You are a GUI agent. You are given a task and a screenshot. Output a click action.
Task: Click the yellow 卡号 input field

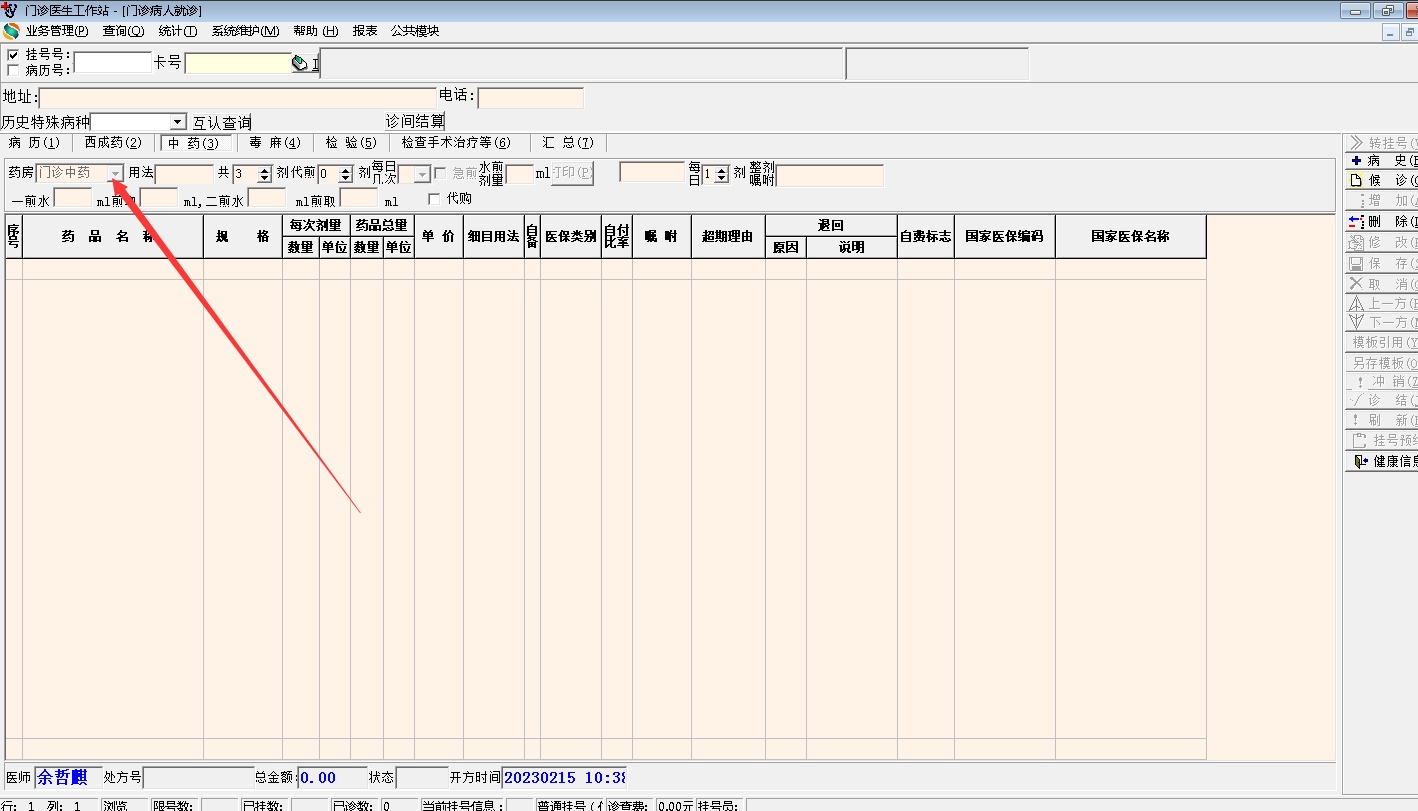238,63
